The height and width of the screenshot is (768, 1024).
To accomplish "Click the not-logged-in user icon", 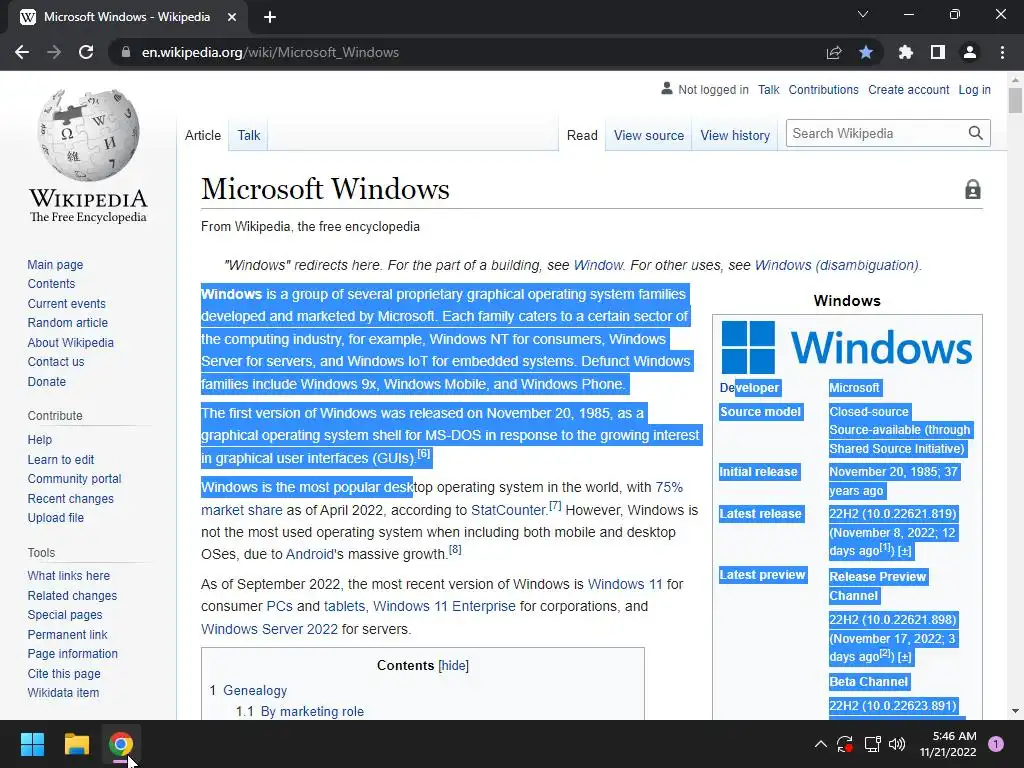I will point(667,89).
